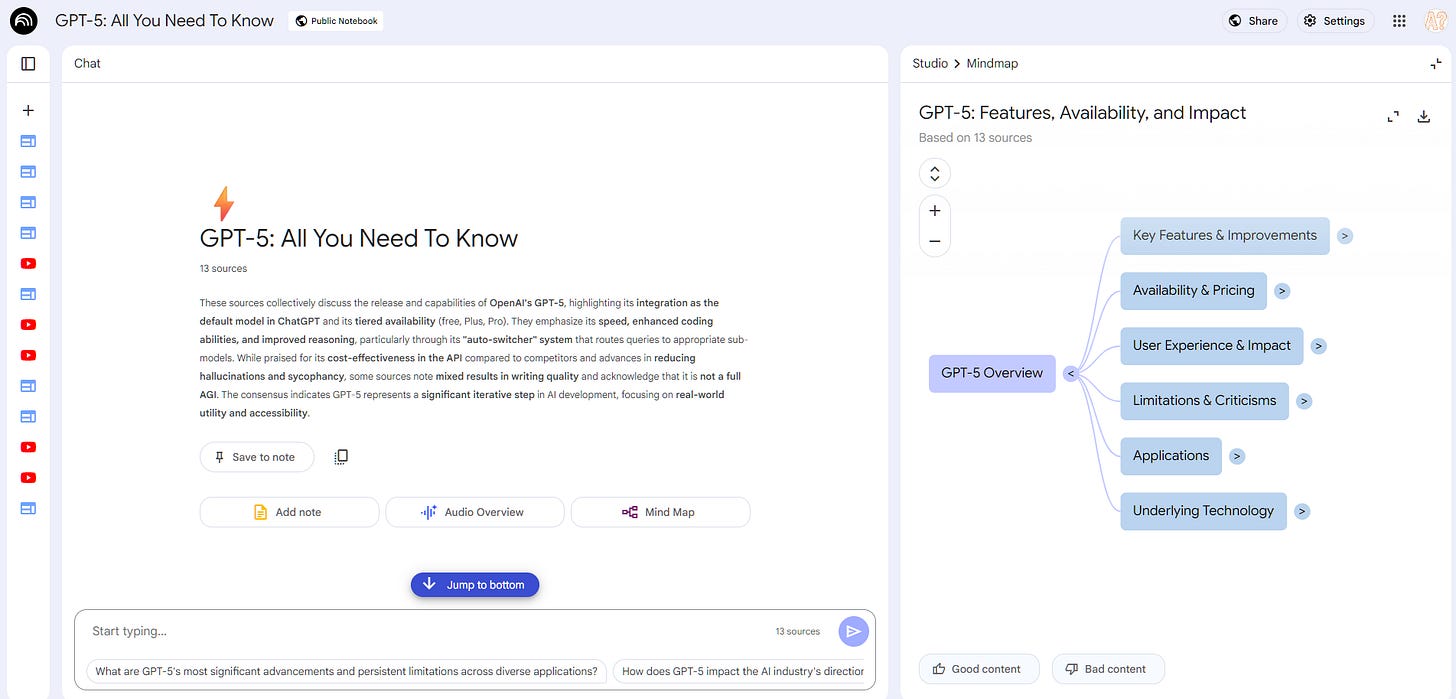Click the copy icon beside Save to note

[x=341, y=457]
